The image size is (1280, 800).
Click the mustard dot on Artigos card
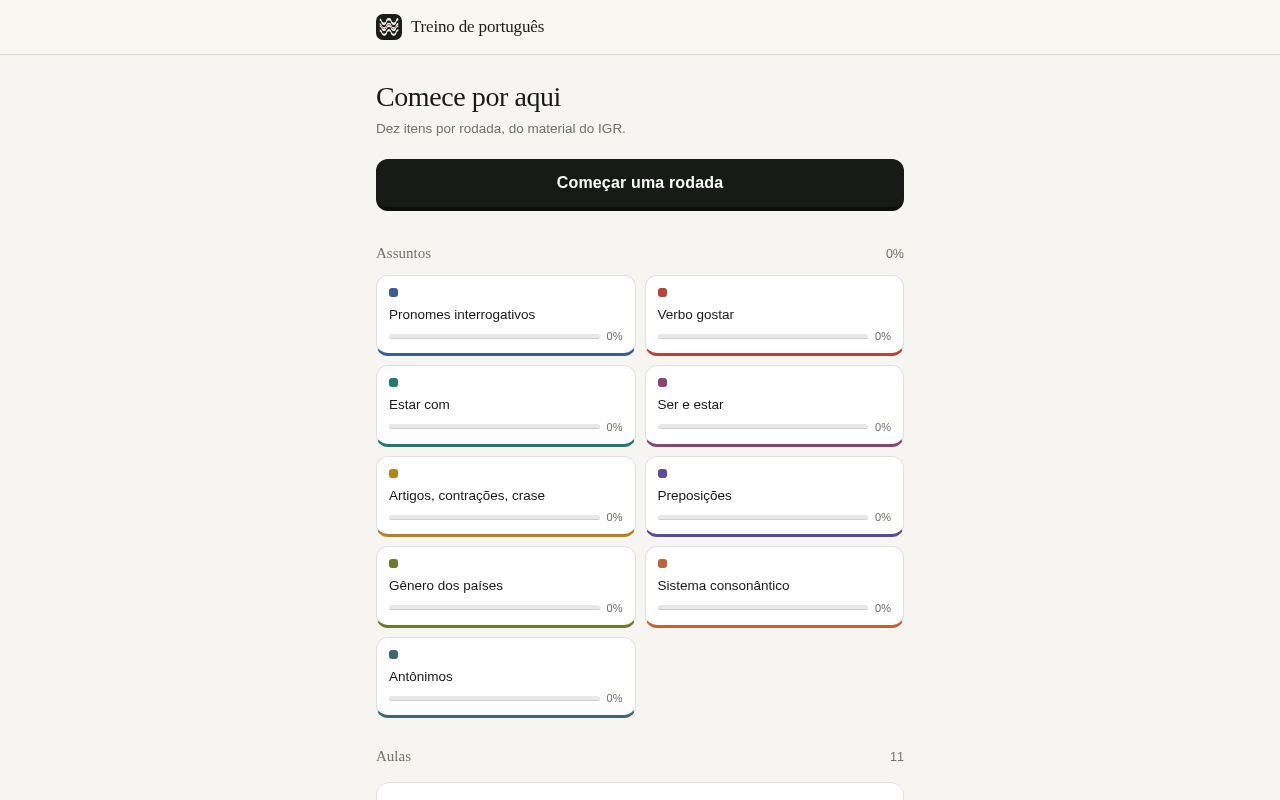393,473
